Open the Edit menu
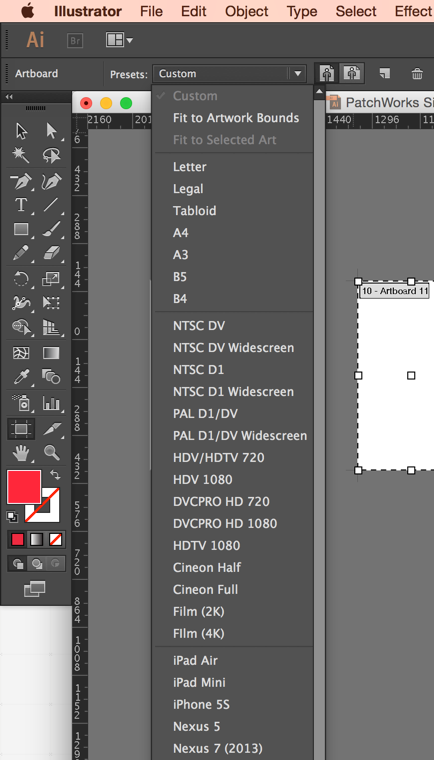The width and height of the screenshot is (434, 760). point(194,11)
